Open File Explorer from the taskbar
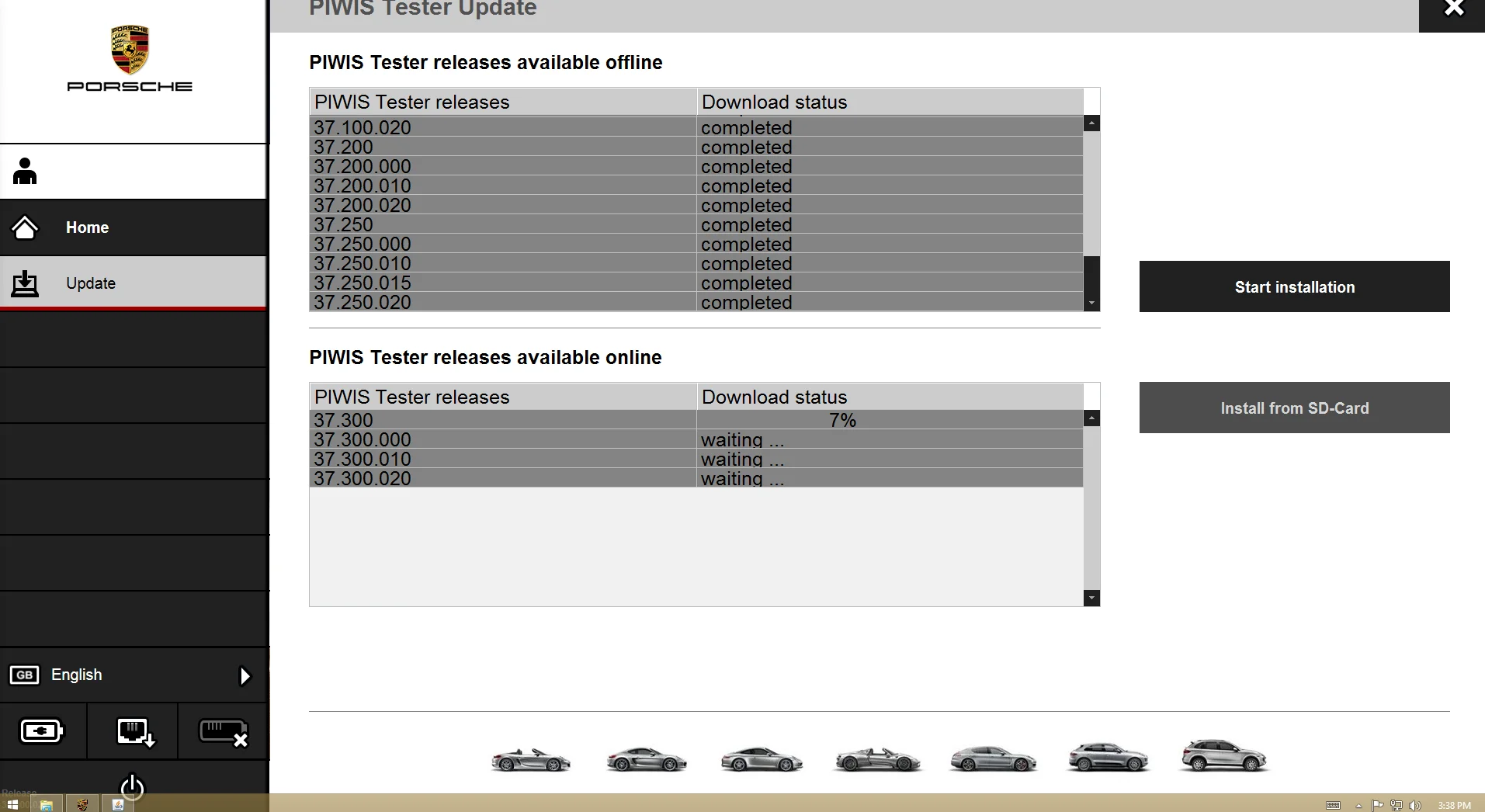The image size is (1485, 812). coord(47,805)
